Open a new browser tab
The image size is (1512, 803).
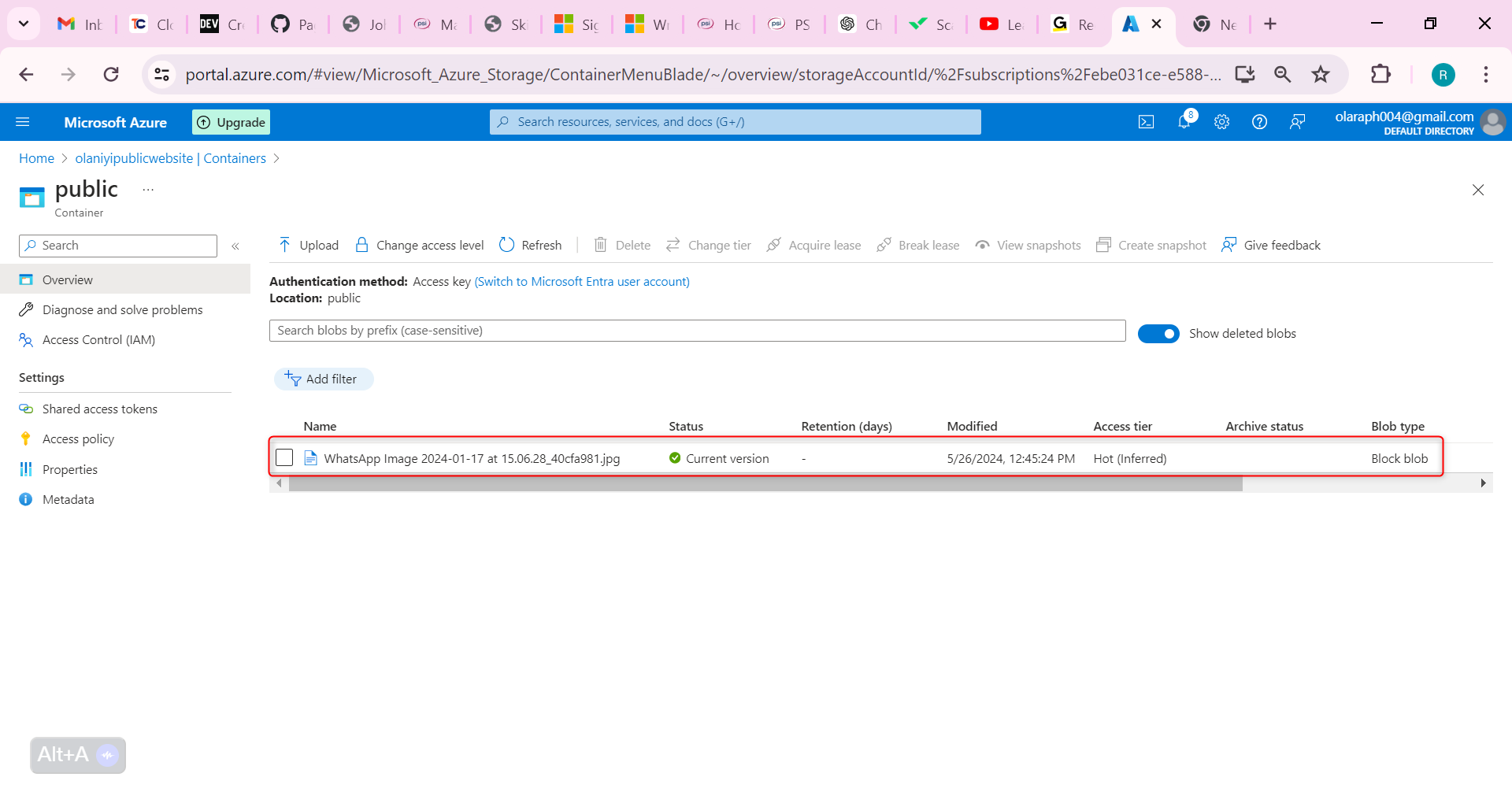(x=1270, y=24)
